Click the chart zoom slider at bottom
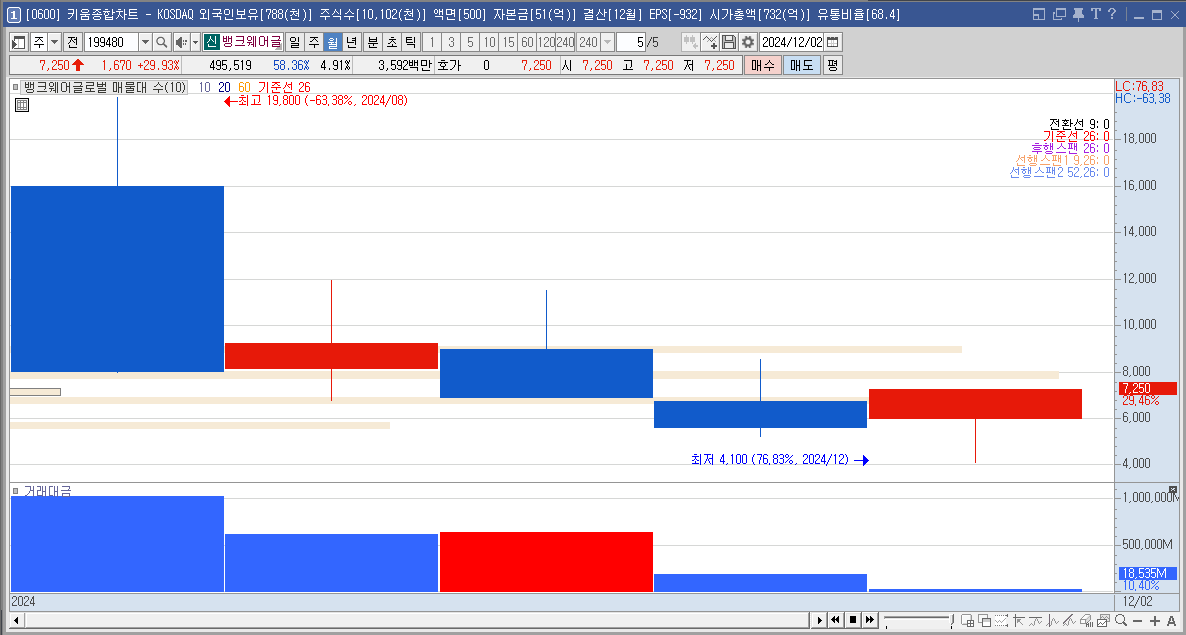The image size is (1186, 635). (x=917, y=619)
